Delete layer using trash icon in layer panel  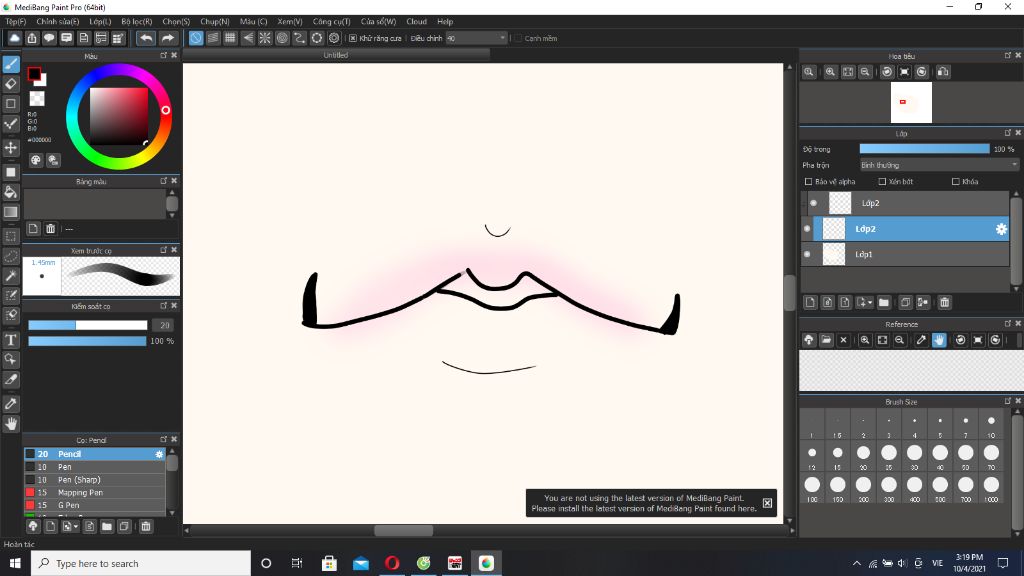(944, 302)
